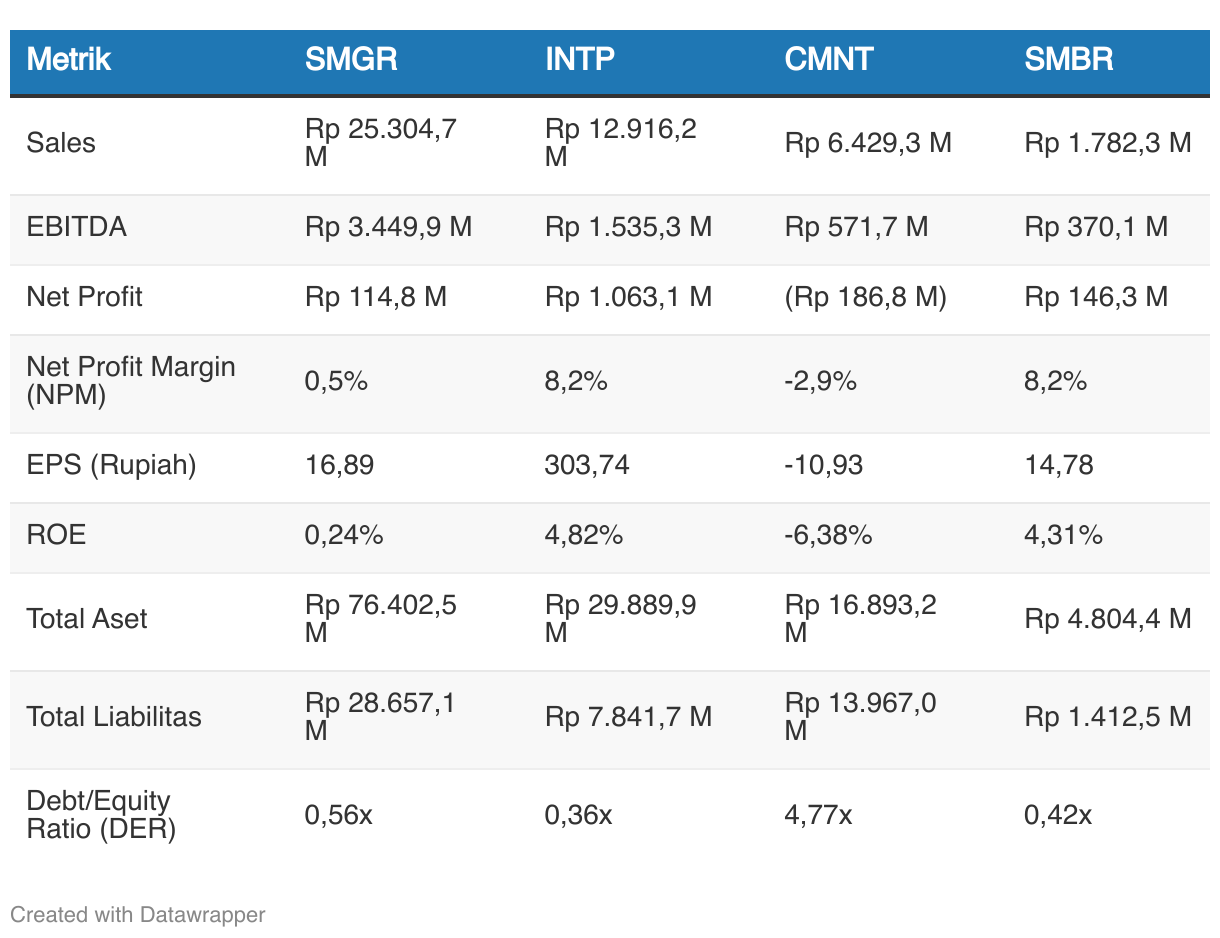1220x938 pixels.
Task: Select the Debt/Equity Ratio (DER) label
Action: point(101,814)
